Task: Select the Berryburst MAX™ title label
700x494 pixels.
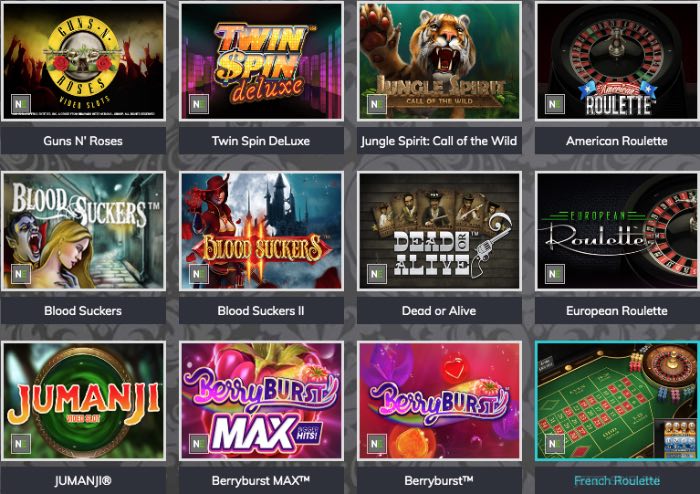Action: click(x=261, y=481)
